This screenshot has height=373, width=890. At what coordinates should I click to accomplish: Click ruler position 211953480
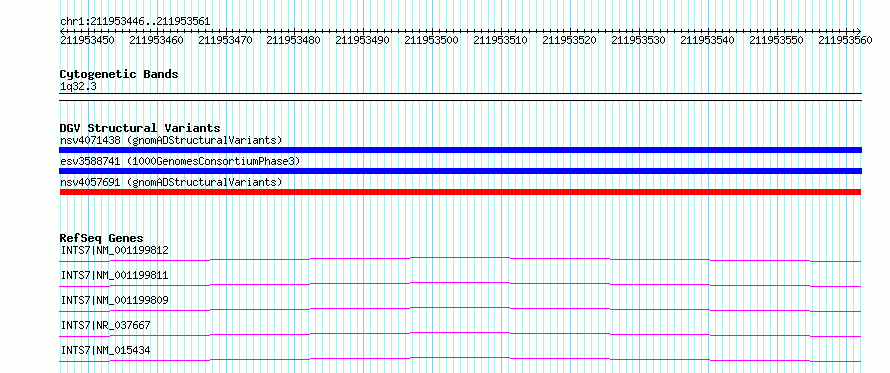click(x=293, y=40)
